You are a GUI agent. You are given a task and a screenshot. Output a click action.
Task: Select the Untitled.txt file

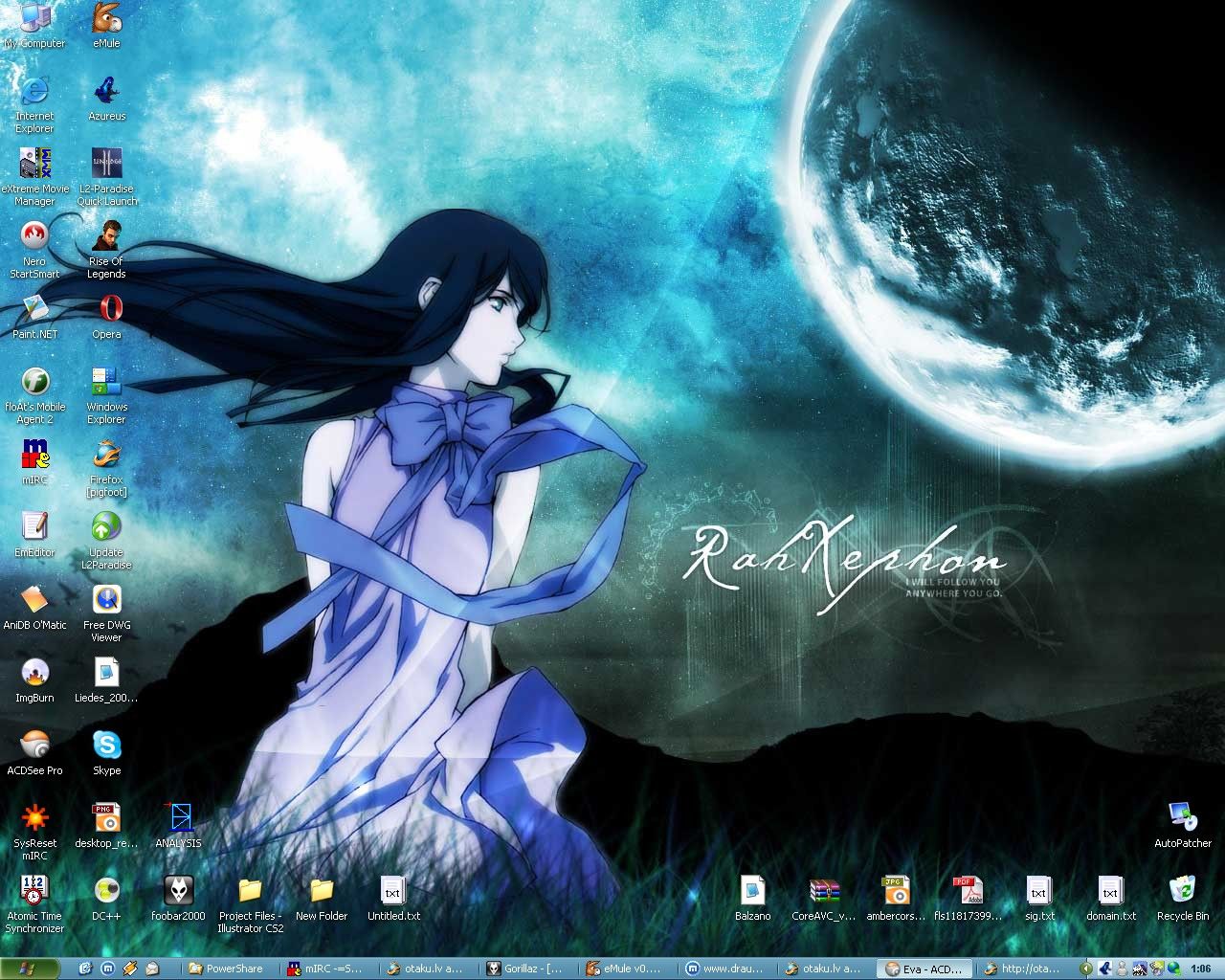393,899
